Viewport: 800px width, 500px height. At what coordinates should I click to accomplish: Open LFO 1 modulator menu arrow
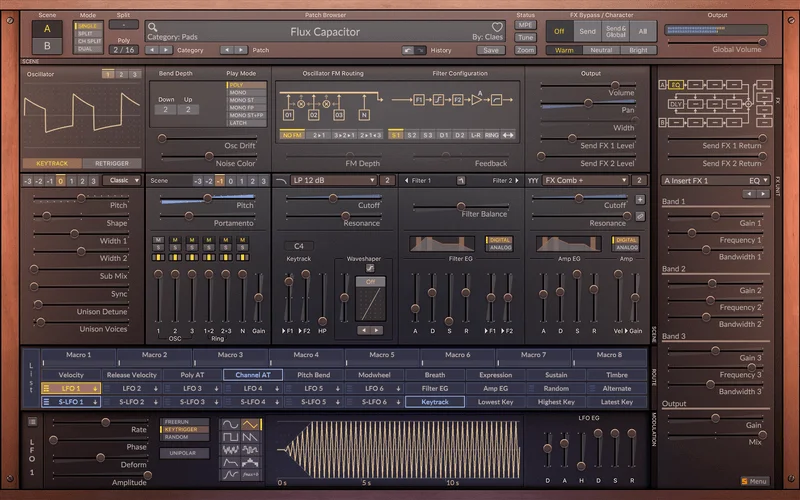coord(95,389)
